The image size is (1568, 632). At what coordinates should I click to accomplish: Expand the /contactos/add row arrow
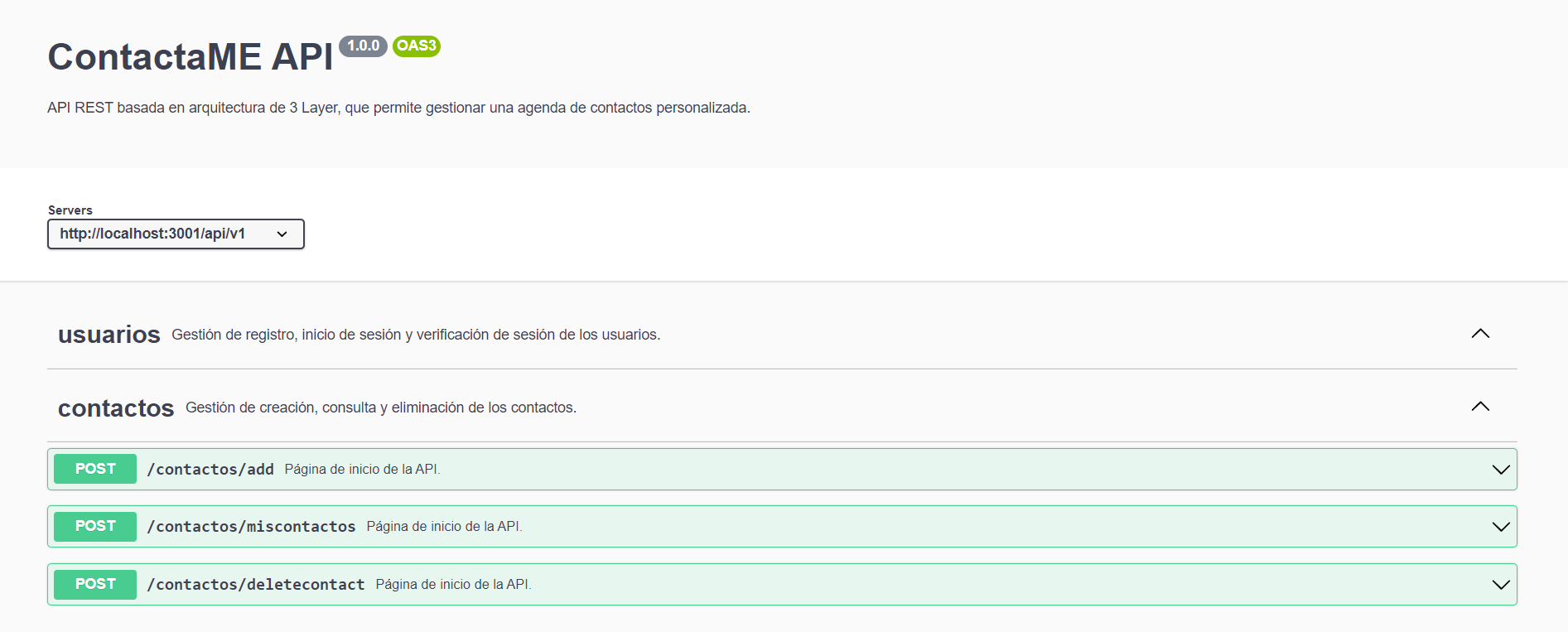[x=1501, y=470]
